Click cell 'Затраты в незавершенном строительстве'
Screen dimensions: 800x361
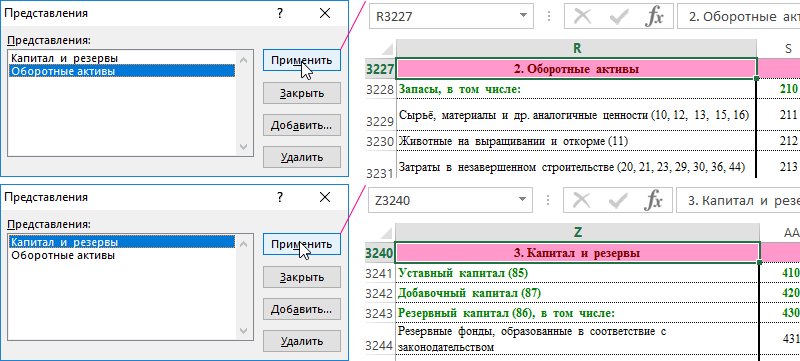(576, 165)
